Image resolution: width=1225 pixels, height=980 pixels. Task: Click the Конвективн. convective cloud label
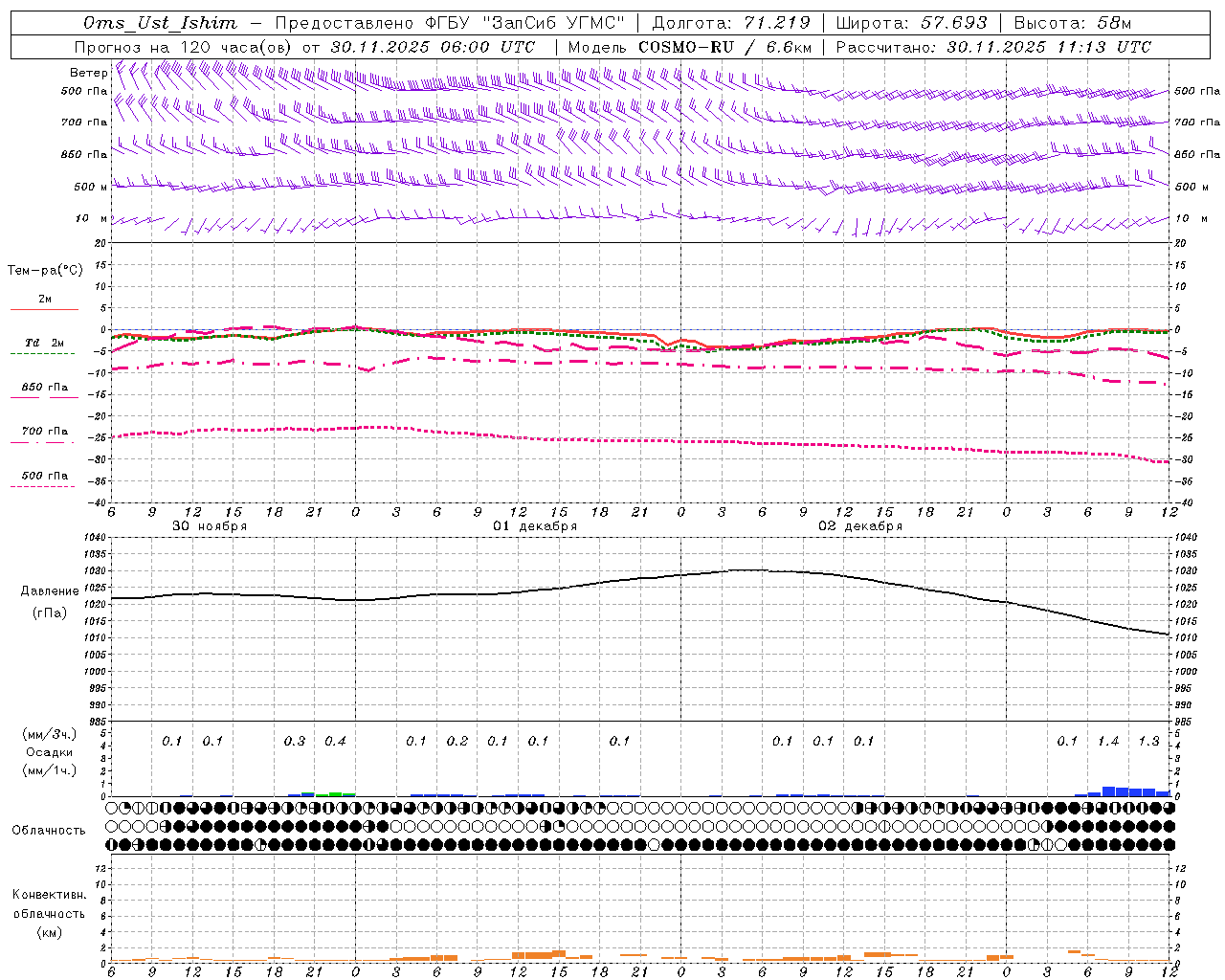[x=49, y=895]
